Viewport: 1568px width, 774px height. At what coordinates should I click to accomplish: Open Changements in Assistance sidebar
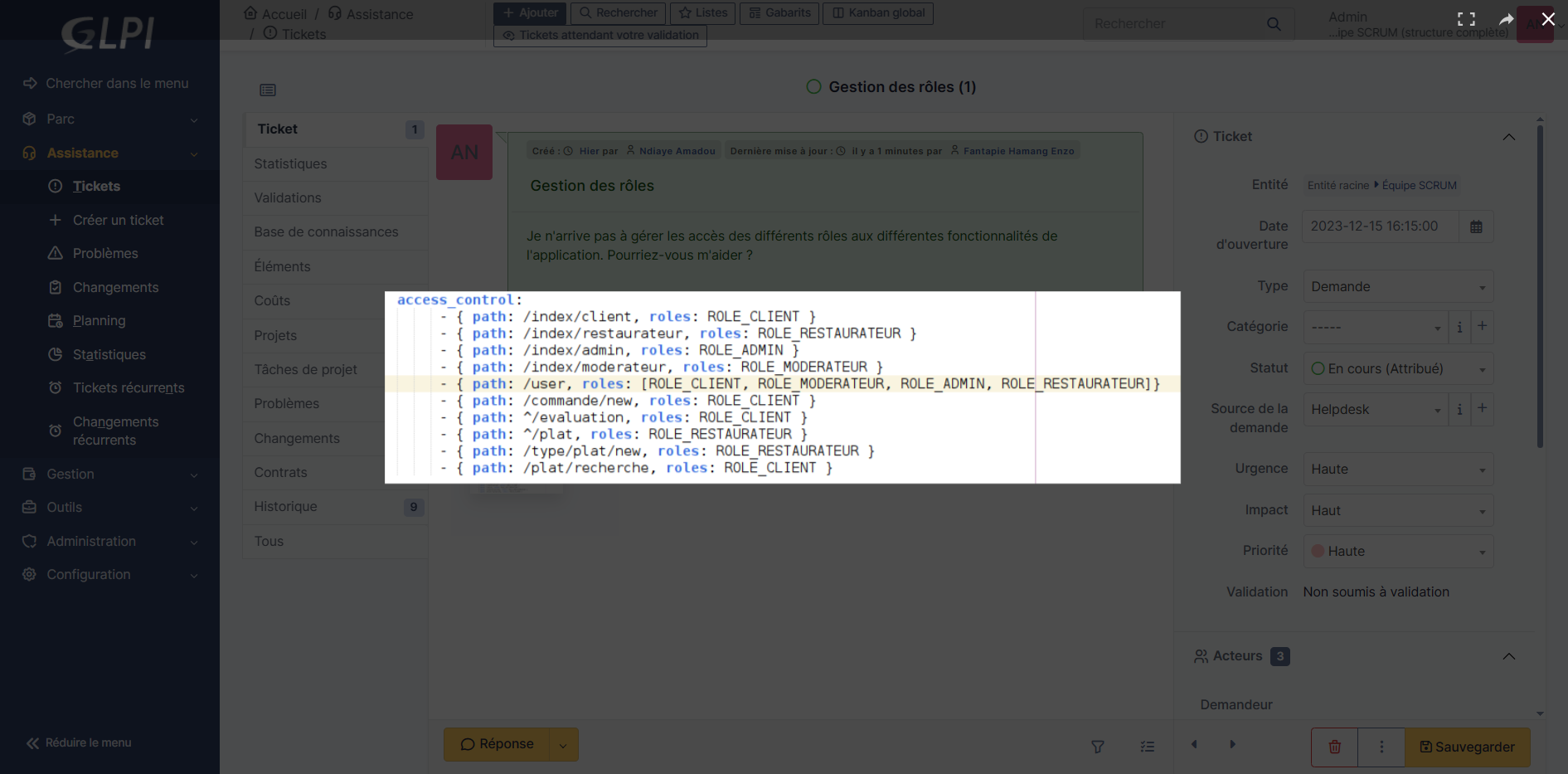tap(115, 287)
